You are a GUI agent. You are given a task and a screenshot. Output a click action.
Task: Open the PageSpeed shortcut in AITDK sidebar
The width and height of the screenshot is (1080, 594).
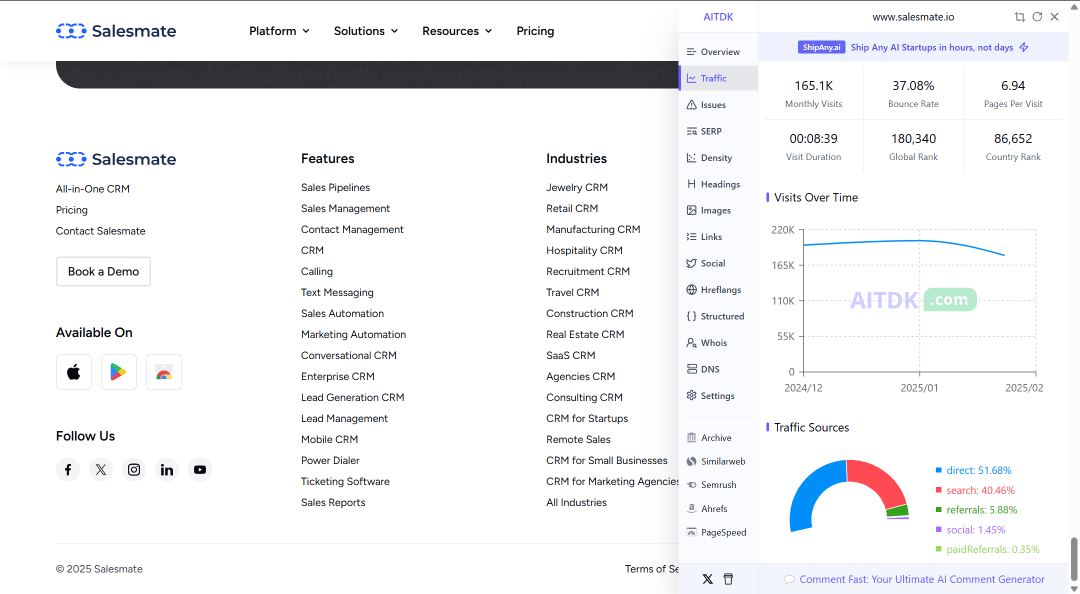pos(716,533)
